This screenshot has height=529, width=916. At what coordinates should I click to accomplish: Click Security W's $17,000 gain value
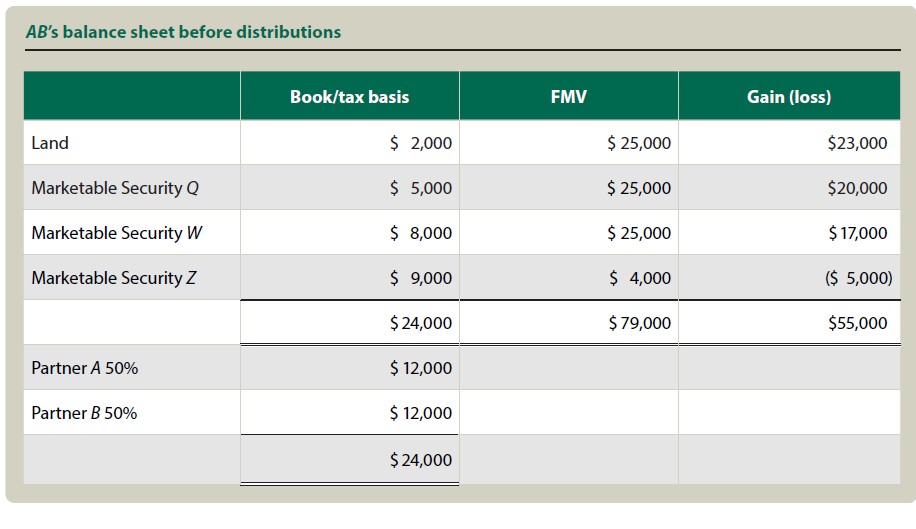pyautogui.click(x=857, y=233)
